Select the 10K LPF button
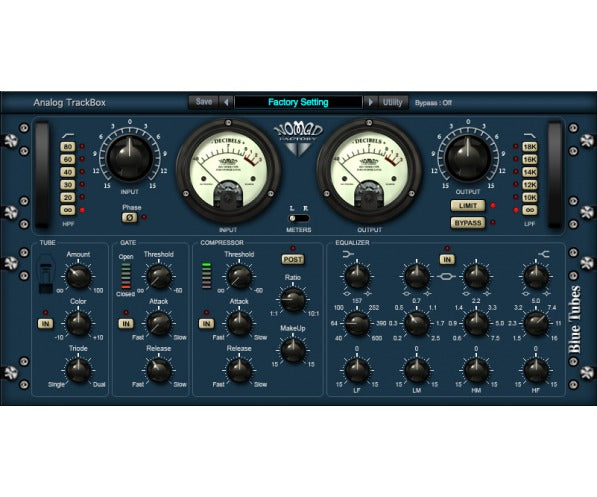Image resolution: width=597 pixels, height=497 pixels. coord(530,197)
